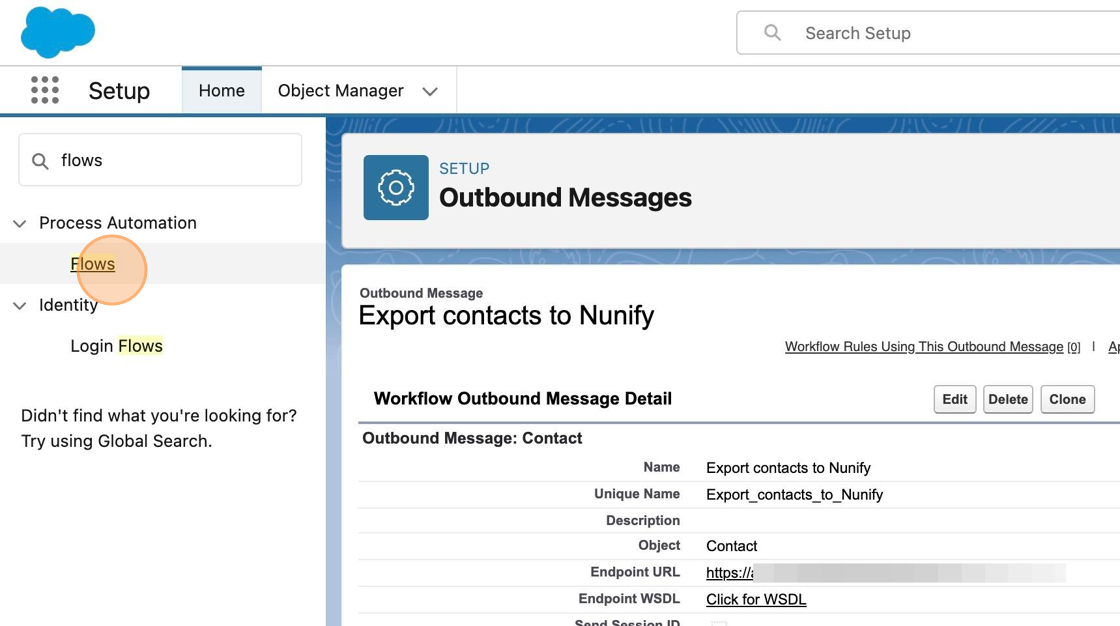Open the Click for WSDL link
Image resolution: width=1120 pixels, height=626 pixels.
coord(756,600)
